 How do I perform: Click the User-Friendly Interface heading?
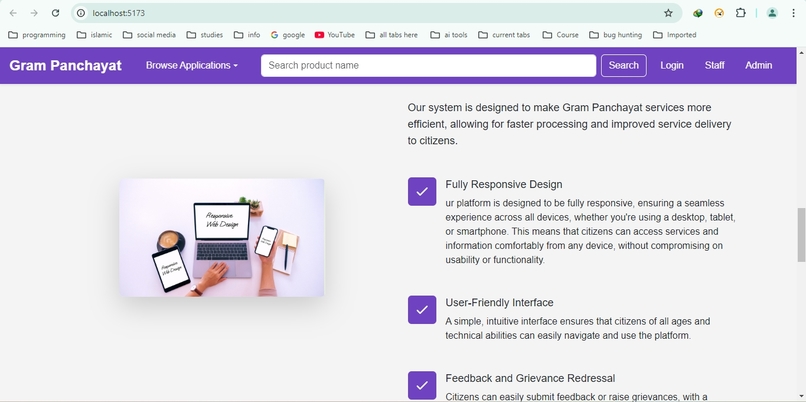pyautogui.click(x=499, y=302)
